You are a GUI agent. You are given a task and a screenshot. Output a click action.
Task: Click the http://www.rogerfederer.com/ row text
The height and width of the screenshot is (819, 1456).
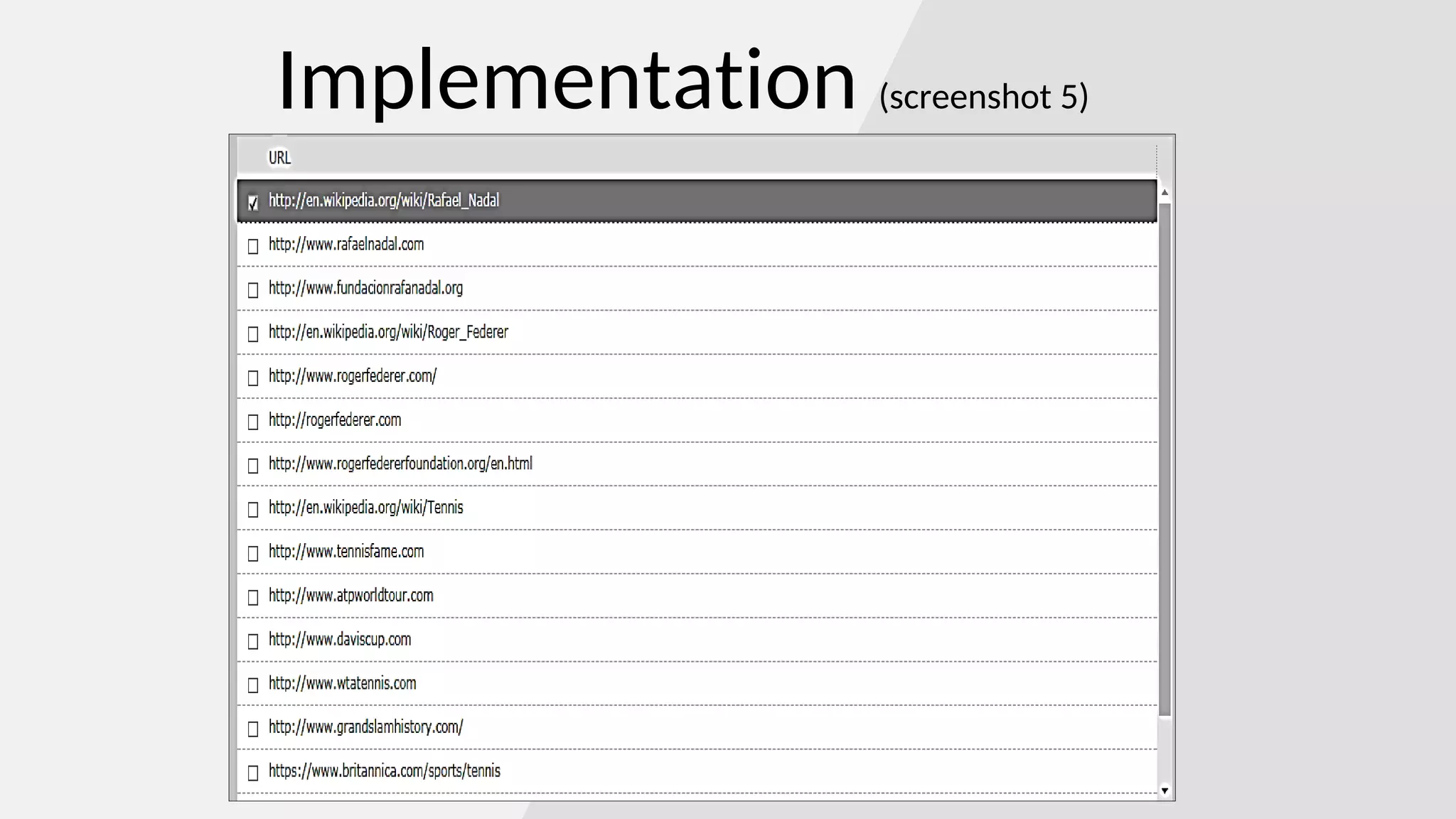(353, 376)
